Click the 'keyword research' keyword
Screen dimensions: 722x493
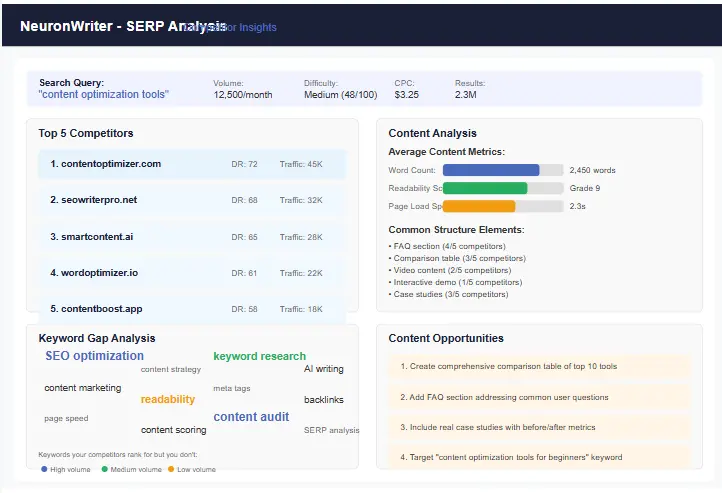(x=259, y=356)
